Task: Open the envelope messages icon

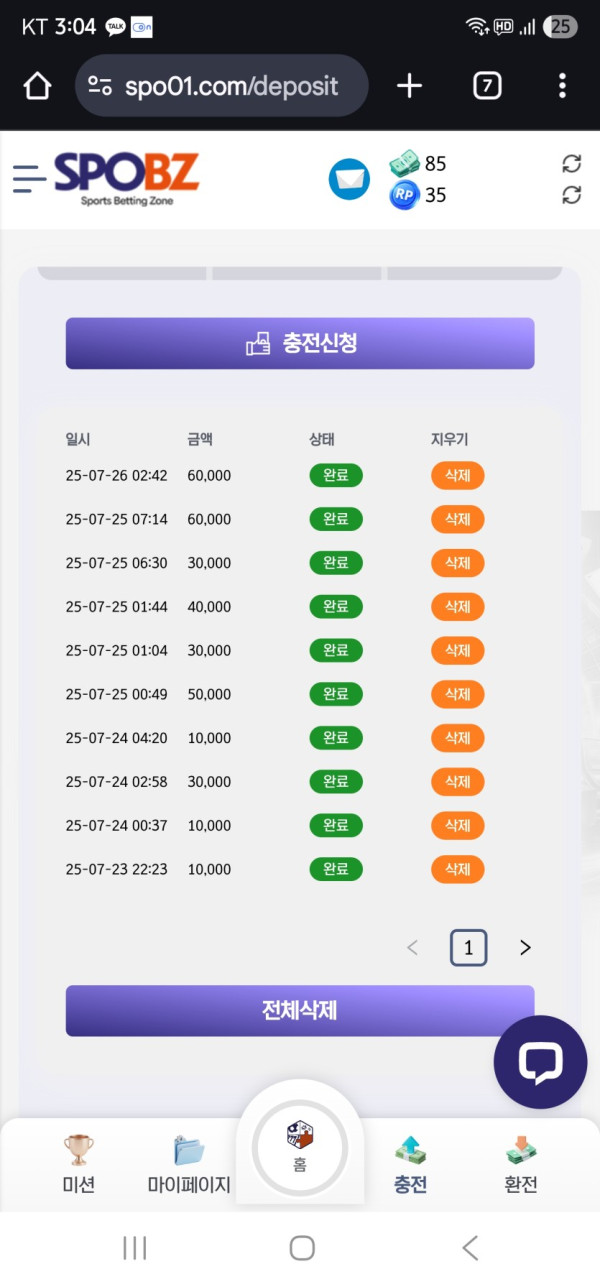Action: pyautogui.click(x=349, y=179)
